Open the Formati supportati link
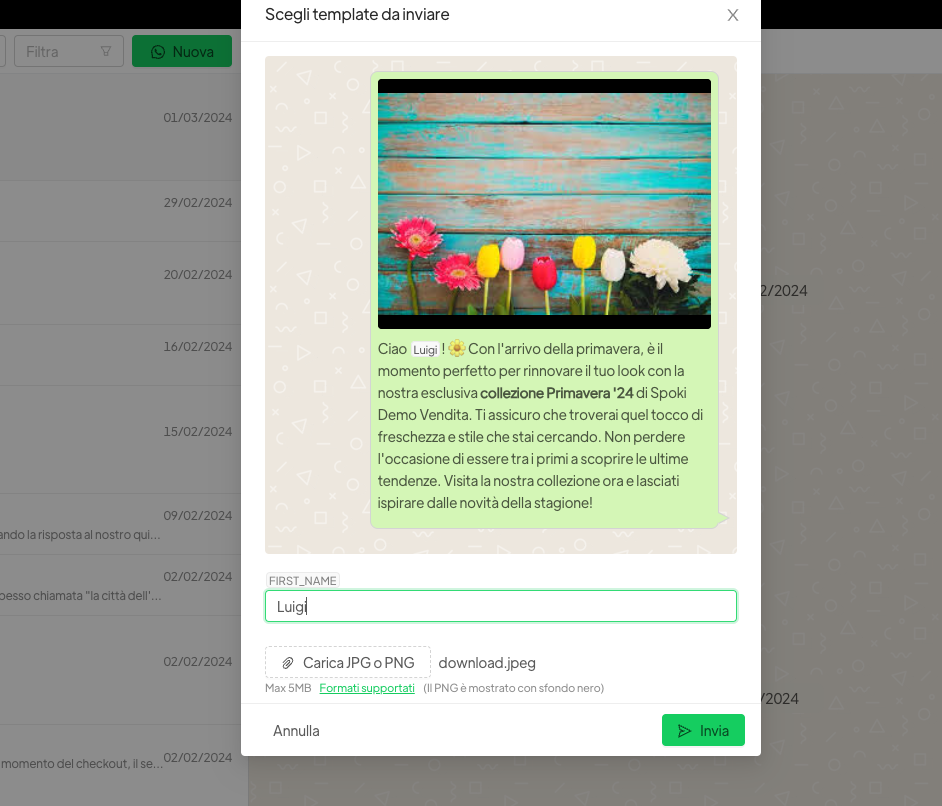This screenshot has width=942, height=806. tap(367, 688)
